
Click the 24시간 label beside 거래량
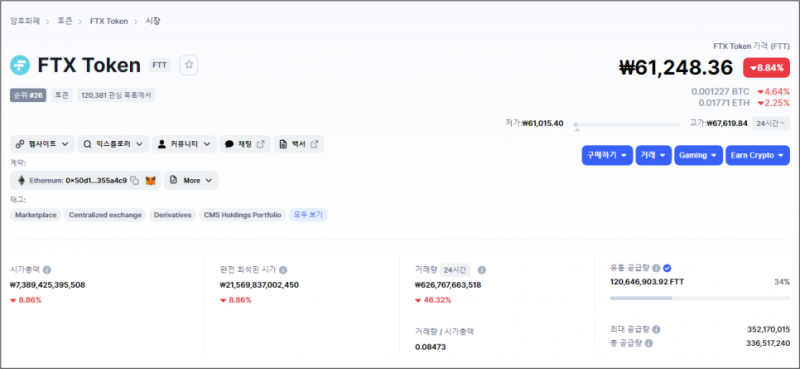tap(455, 270)
